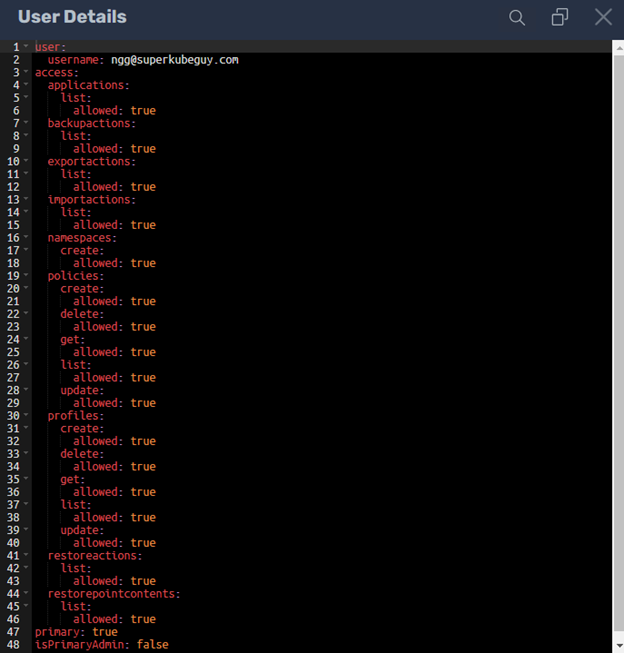Click 'allowed' on line 18 under namespaces
Viewport: 624px width, 653px height.
[x=95, y=263]
